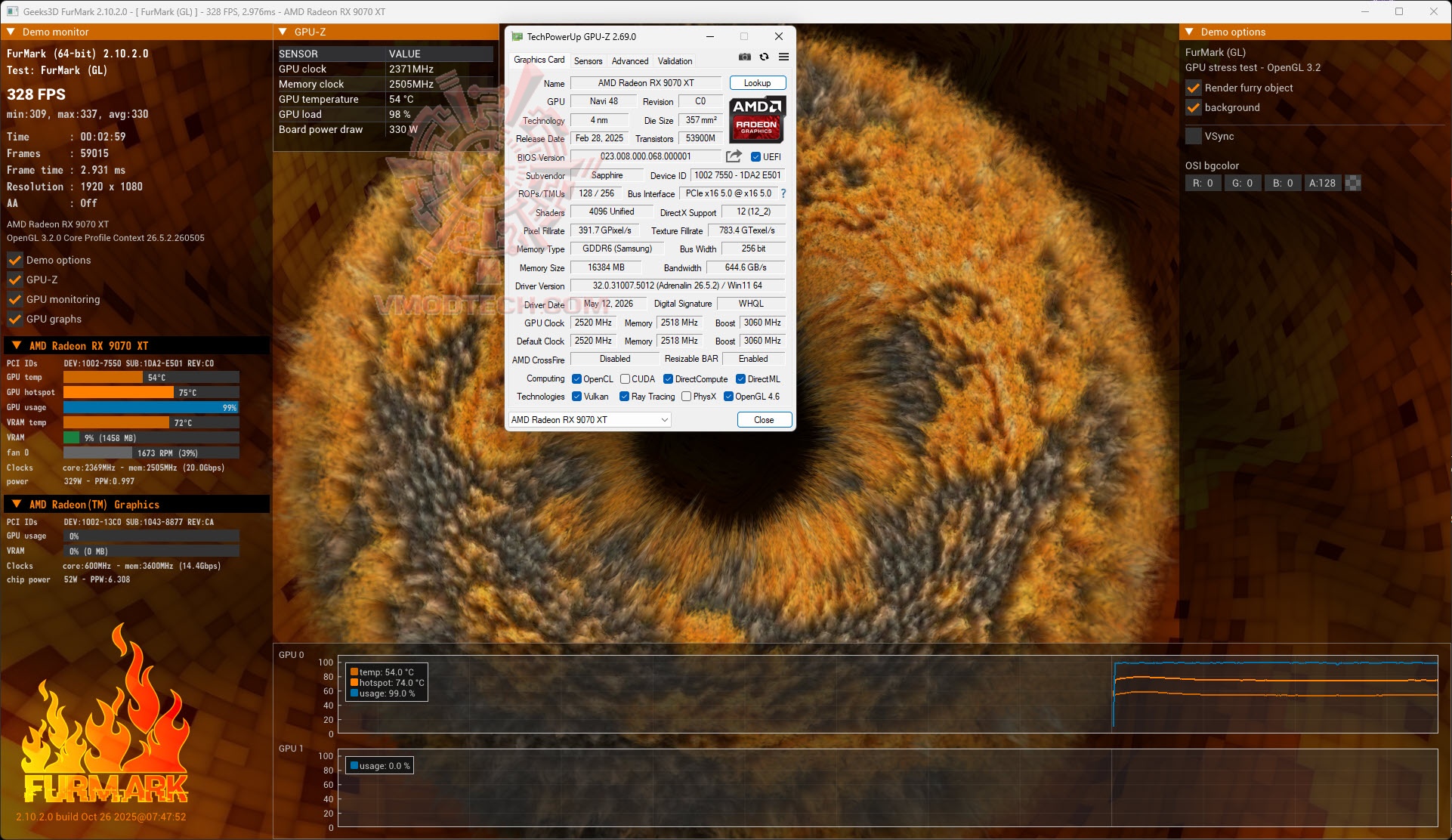Uncheck the GPU graphs checkbox
Screen dimensions: 1452x840
click(x=14, y=319)
